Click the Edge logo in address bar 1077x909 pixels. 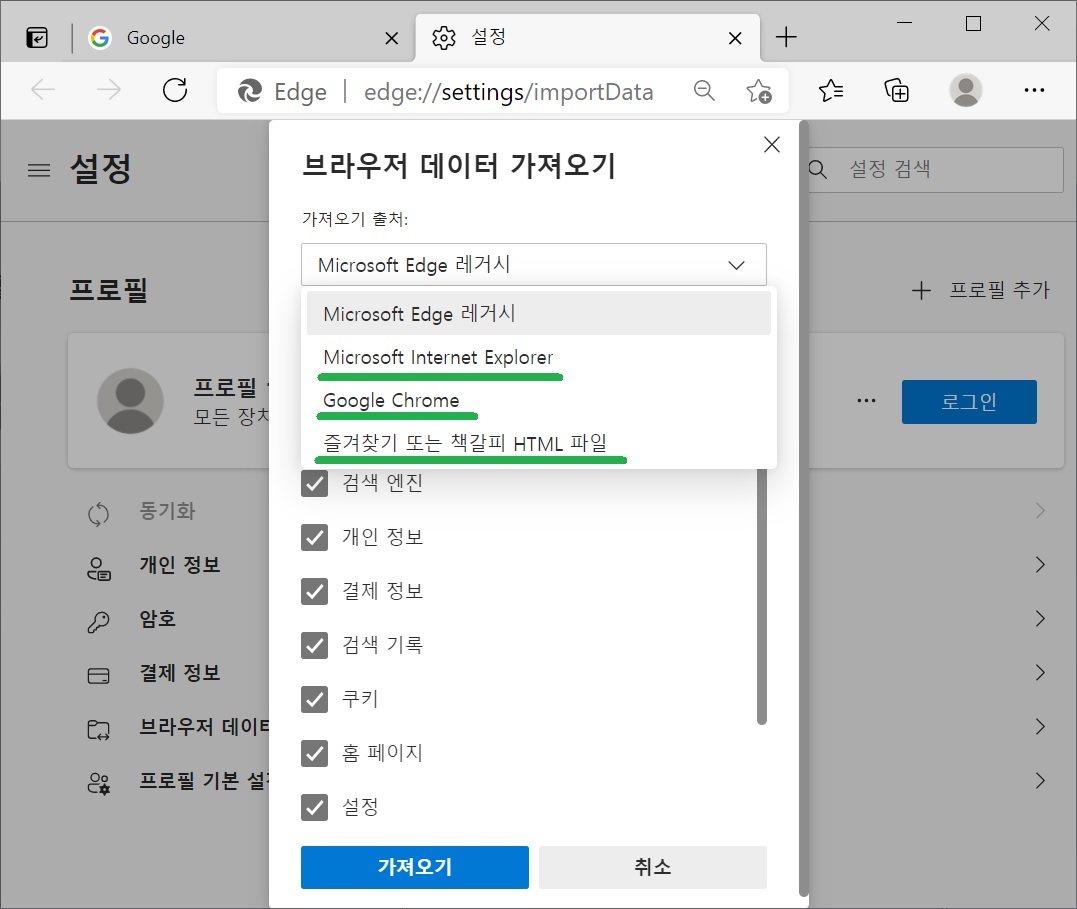pyautogui.click(x=250, y=91)
